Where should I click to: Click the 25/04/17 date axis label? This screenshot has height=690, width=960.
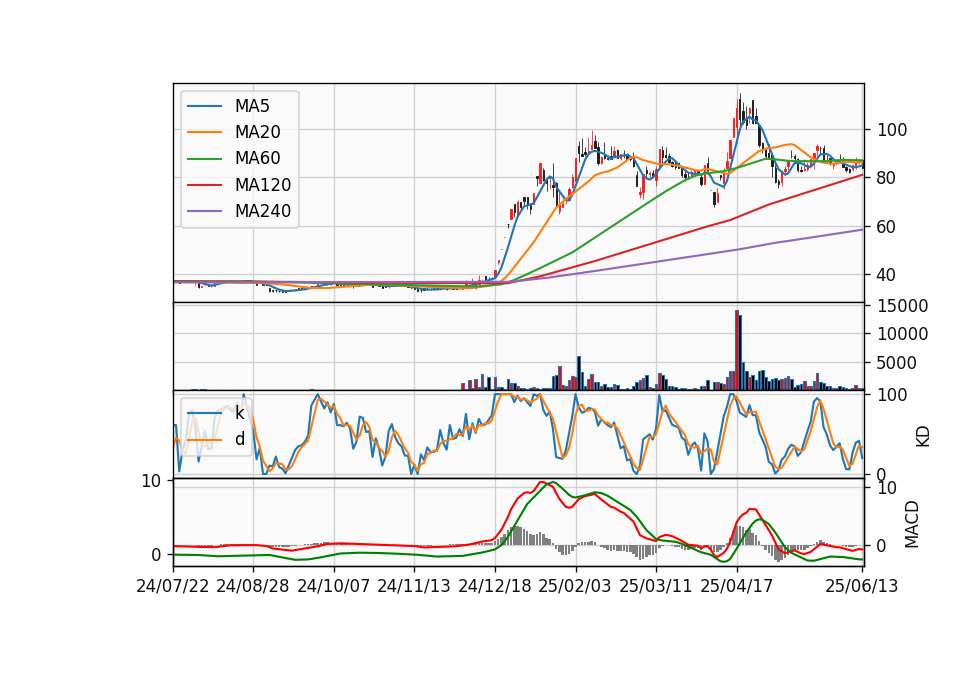tap(737, 586)
